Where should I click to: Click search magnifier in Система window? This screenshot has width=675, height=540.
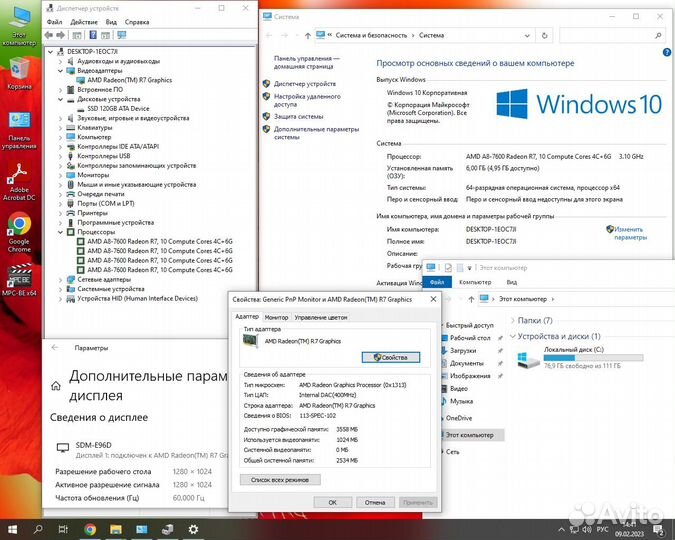pyautogui.click(x=658, y=36)
